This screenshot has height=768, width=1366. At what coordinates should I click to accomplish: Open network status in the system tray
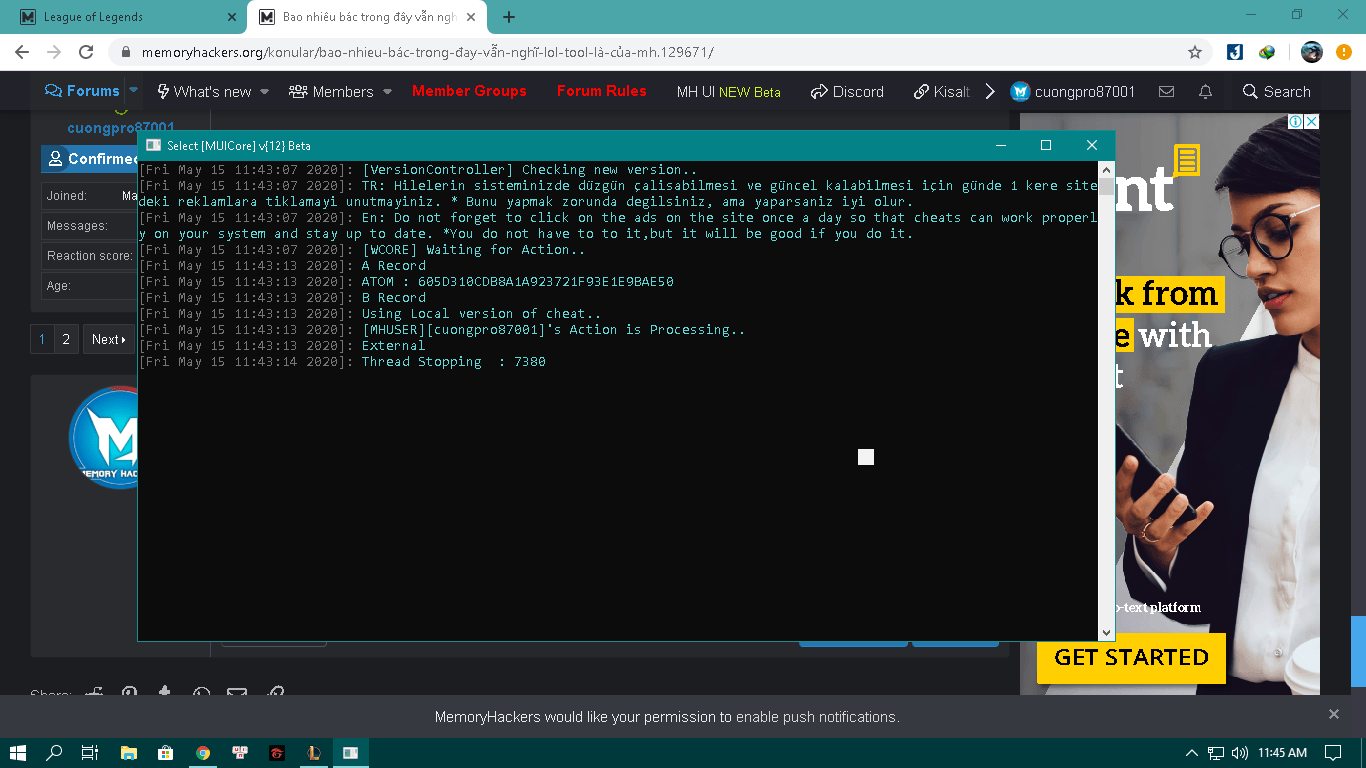pyautogui.click(x=1216, y=753)
